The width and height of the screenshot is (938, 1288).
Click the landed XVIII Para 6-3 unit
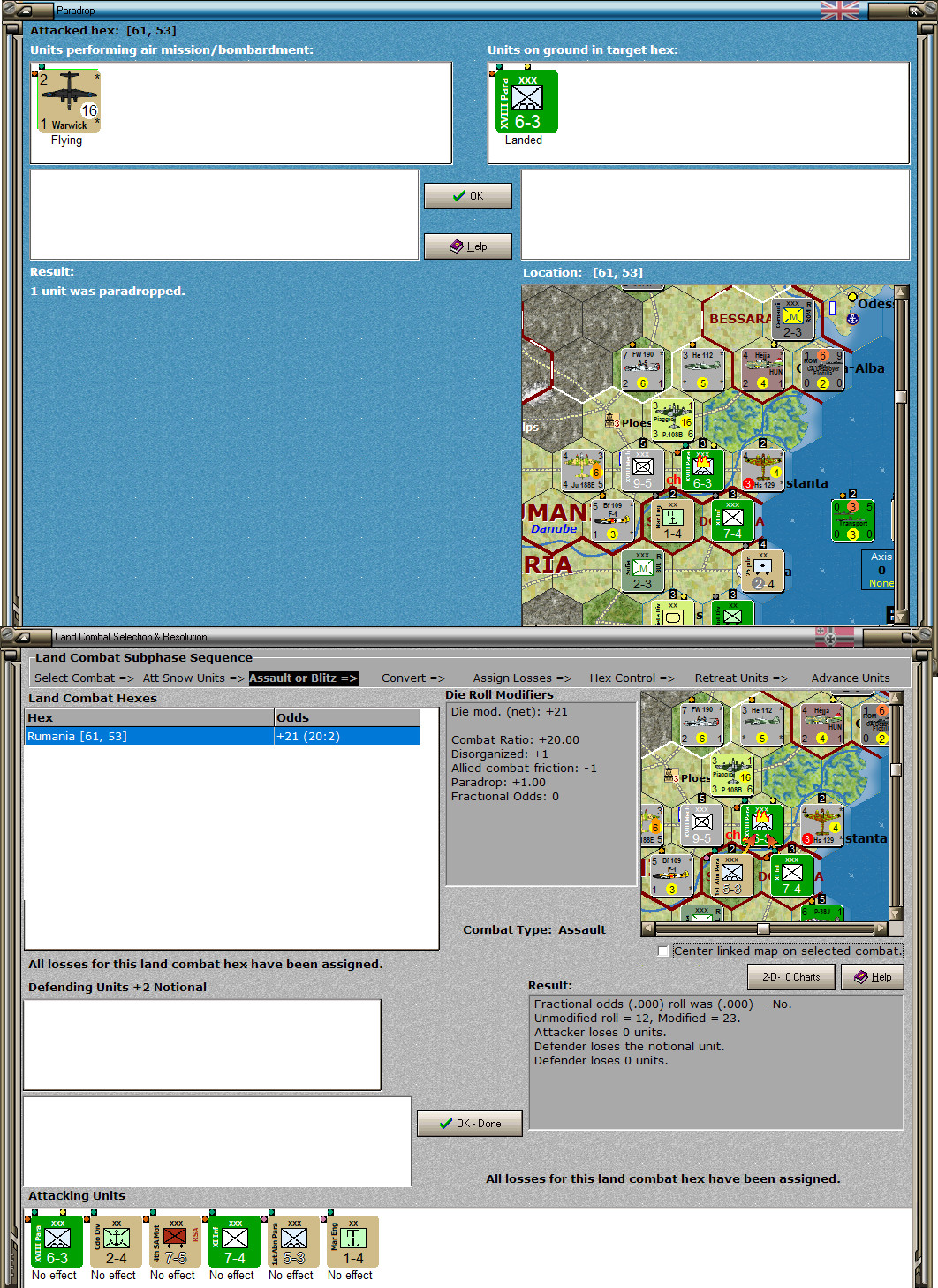[527, 101]
